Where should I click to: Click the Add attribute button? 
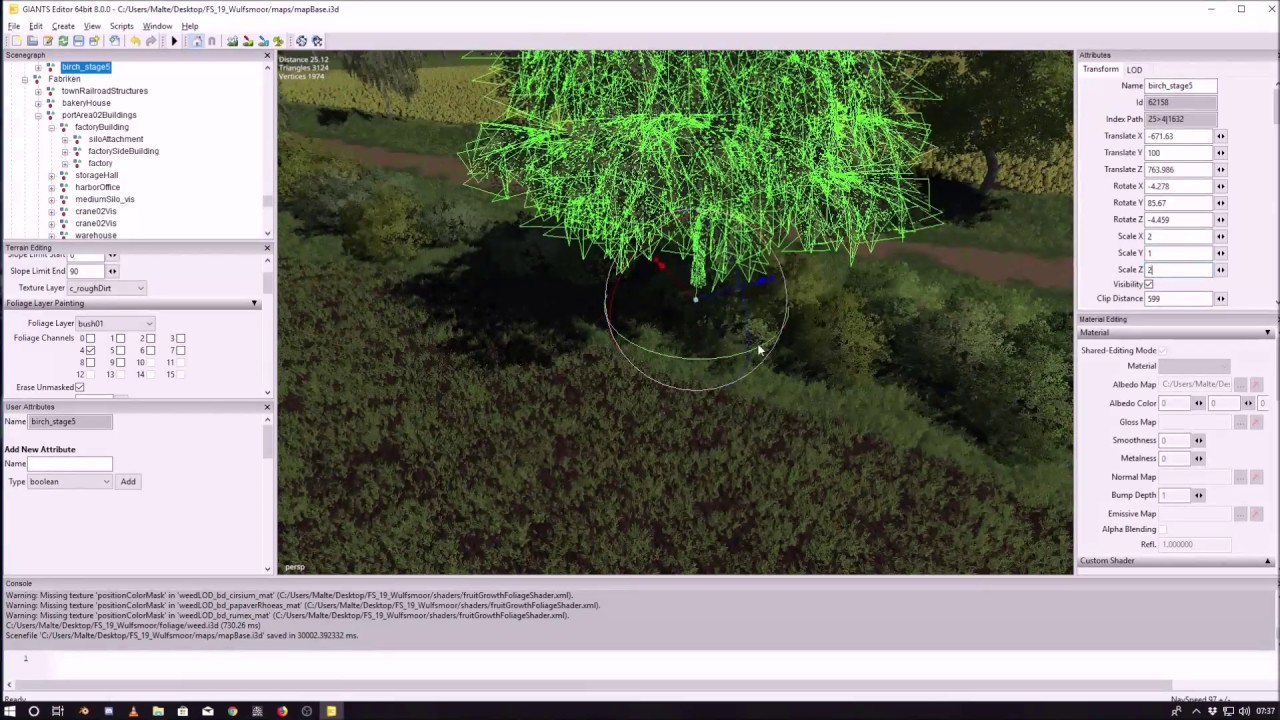point(128,482)
